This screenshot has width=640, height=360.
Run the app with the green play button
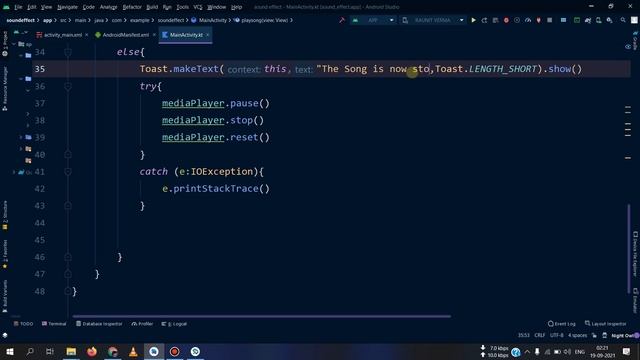click(473, 20)
